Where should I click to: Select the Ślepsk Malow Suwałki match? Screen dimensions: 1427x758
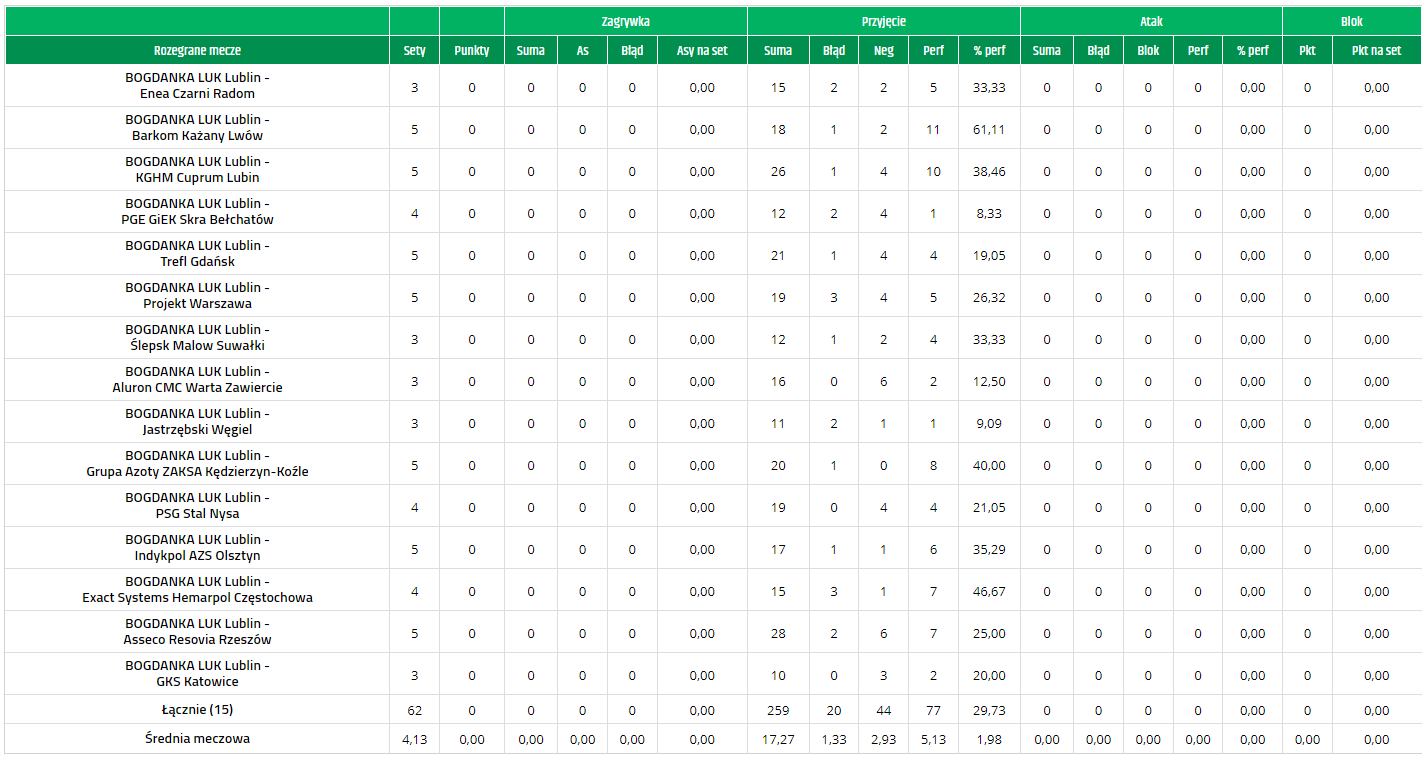pyautogui.click(x=197, y=338)
